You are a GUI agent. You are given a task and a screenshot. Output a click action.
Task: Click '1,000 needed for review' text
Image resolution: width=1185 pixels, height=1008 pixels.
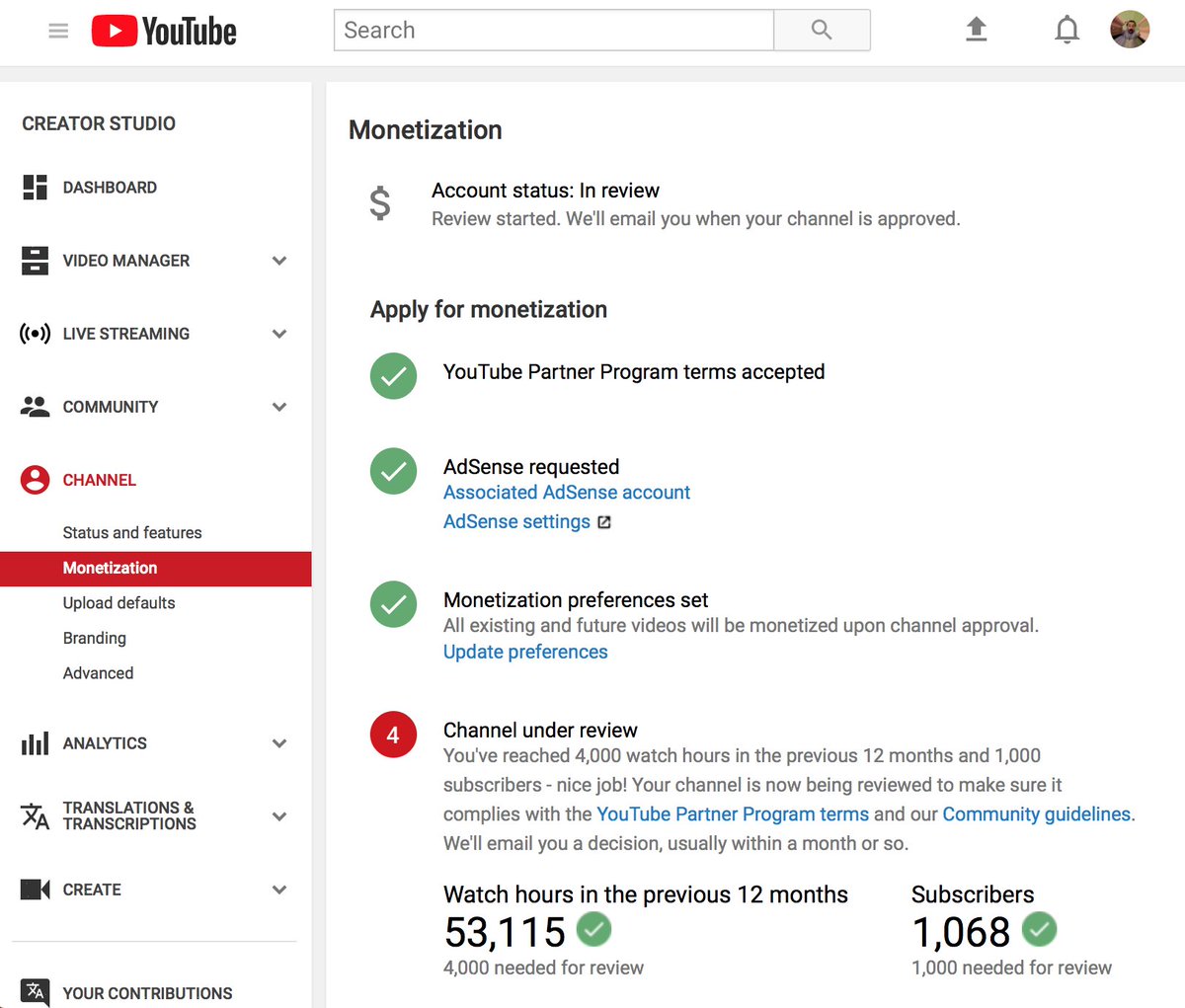tap(1011, 969)
